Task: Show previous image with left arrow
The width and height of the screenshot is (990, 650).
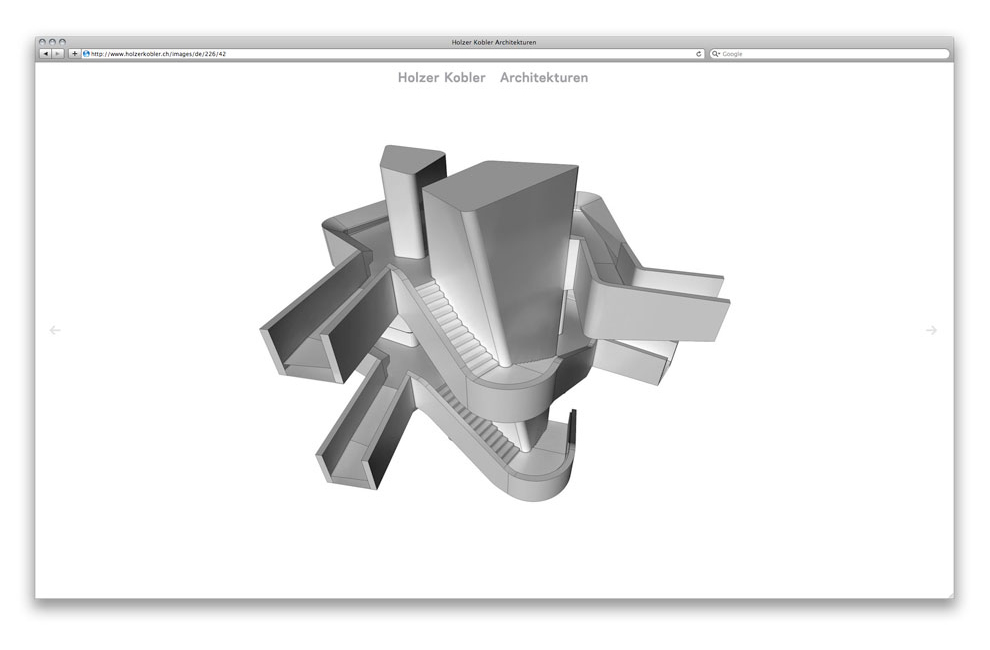Action: click(55, 330)
